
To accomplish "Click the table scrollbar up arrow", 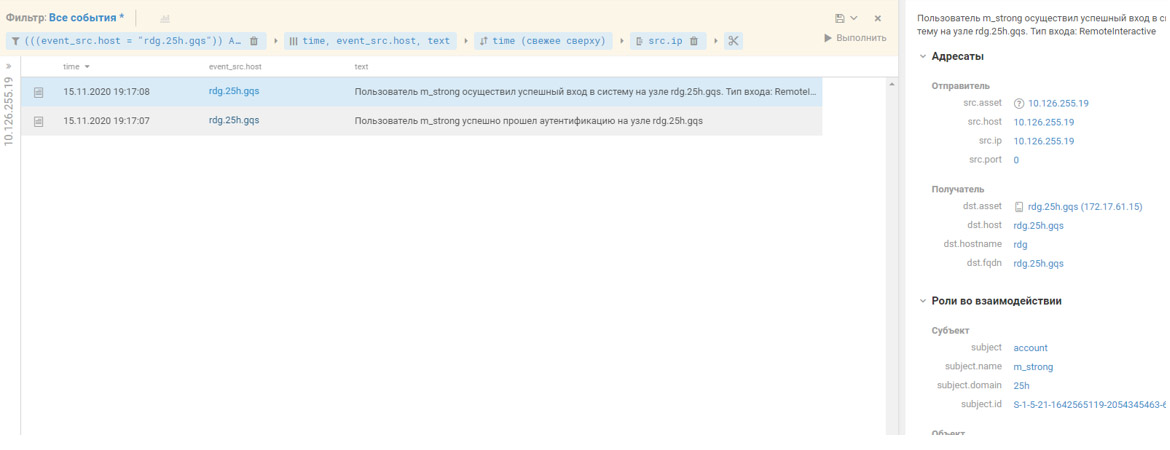I will (x=891, y=84).
